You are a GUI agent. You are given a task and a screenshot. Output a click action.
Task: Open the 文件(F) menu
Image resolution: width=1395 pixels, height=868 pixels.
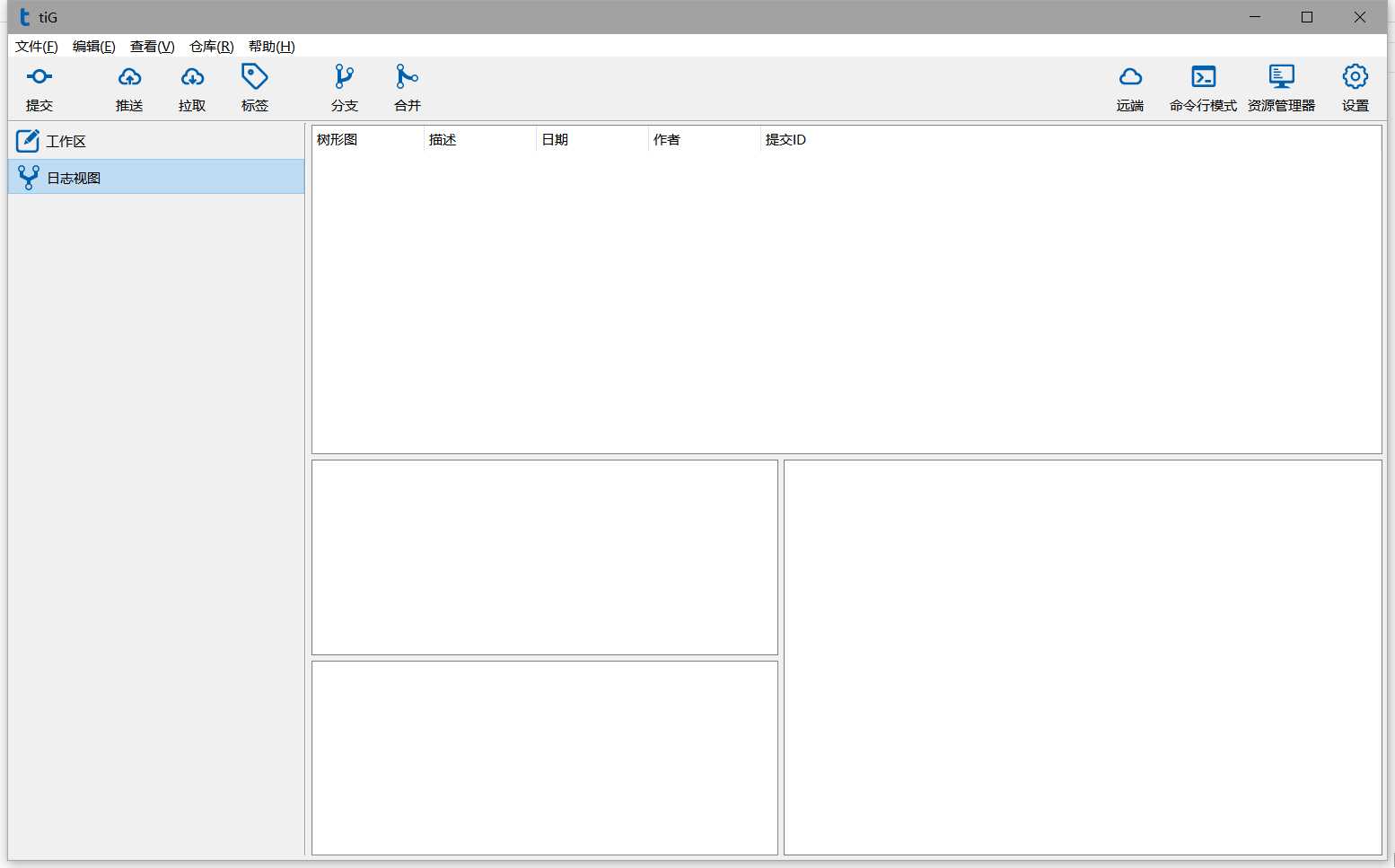[x=37, y=47]
